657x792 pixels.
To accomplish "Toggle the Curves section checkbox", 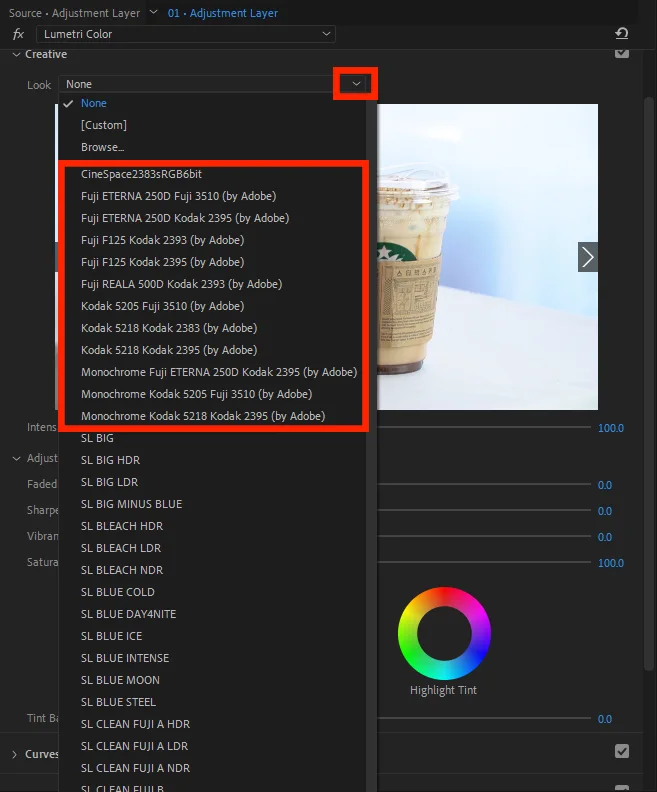I will (x=622, y=751).
